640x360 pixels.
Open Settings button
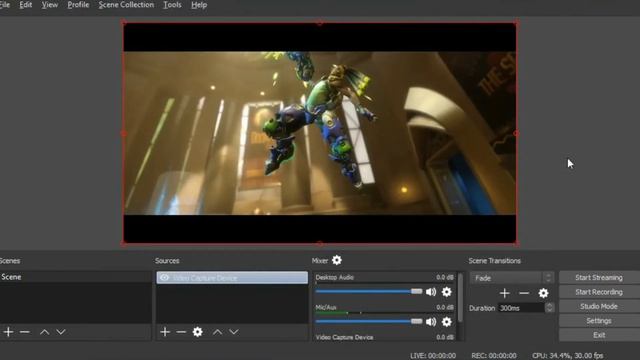(599, 321)
